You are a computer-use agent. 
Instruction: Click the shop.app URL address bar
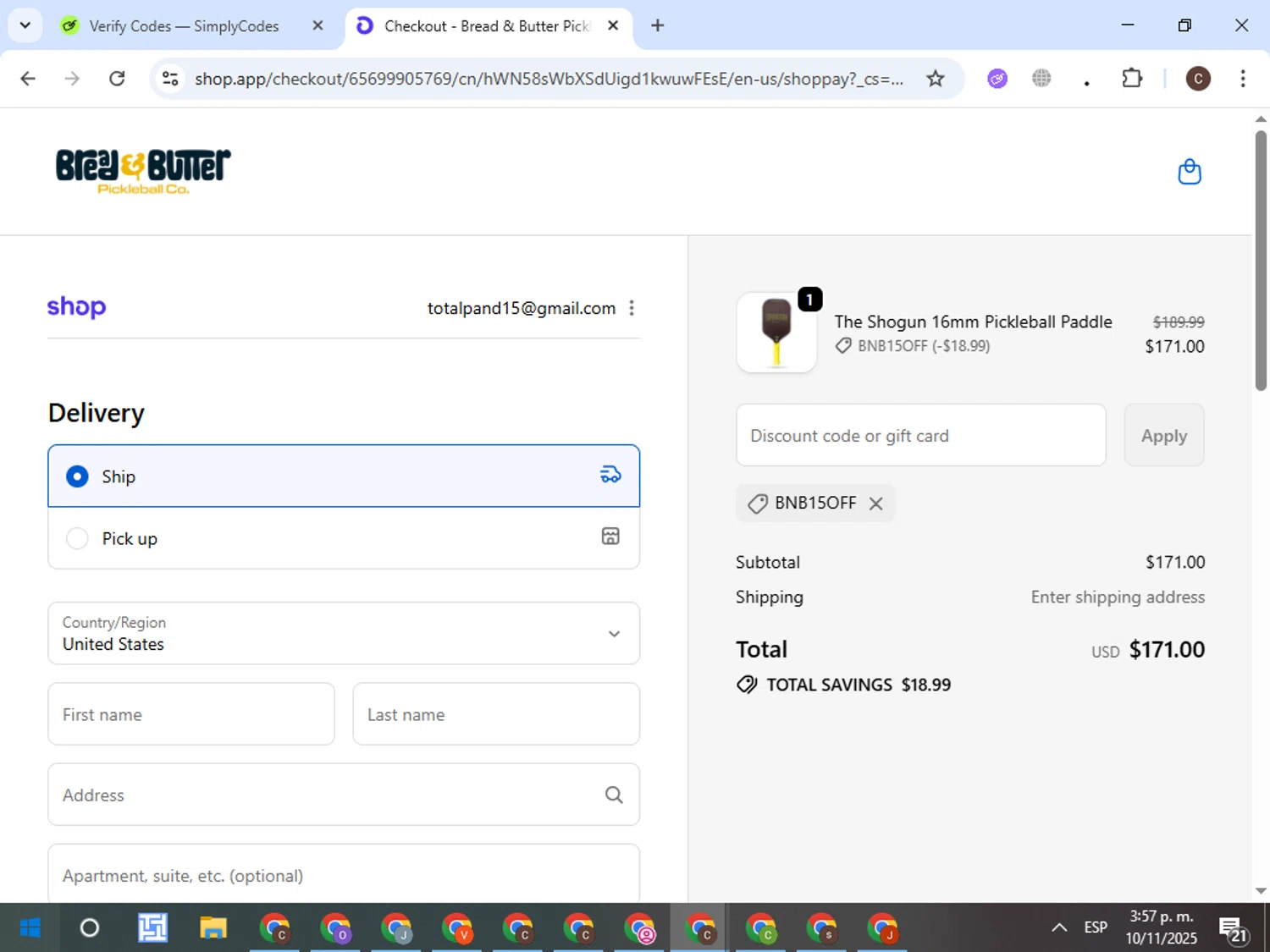tap(549, 79)
